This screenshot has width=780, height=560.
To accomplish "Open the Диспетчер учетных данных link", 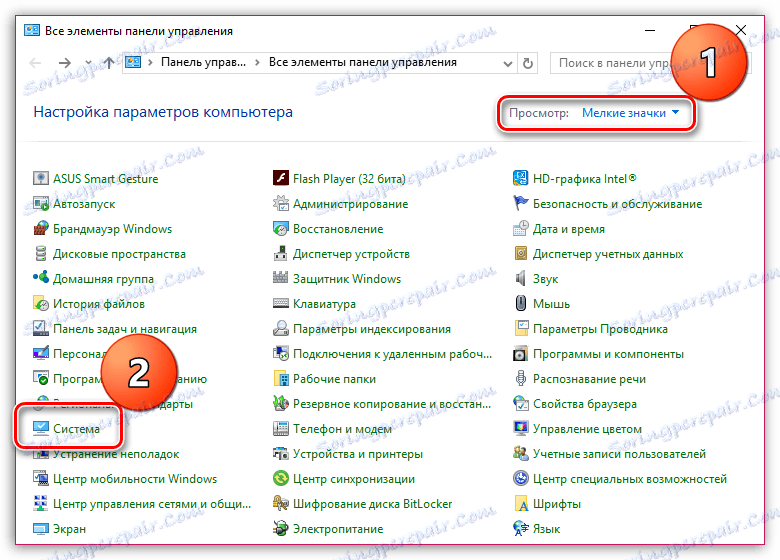I will coord(608,254).
